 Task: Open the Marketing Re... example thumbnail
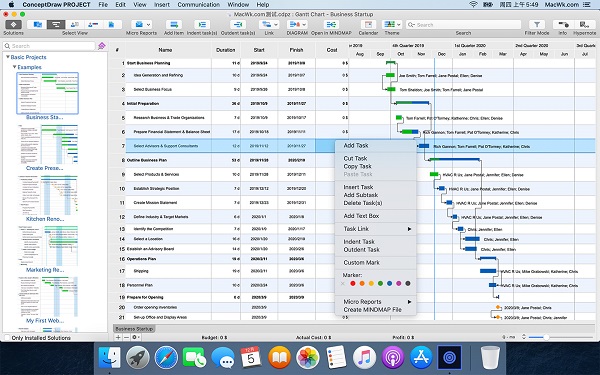[47, 246]
